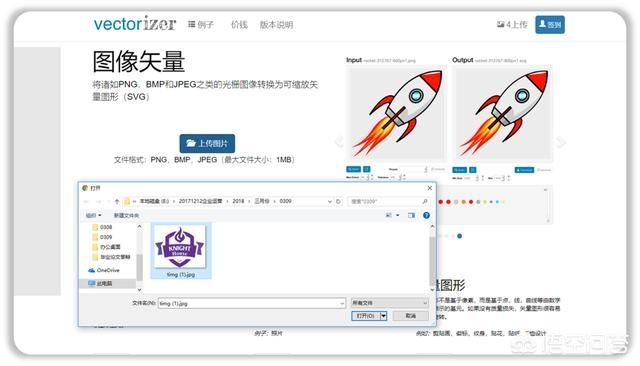The width and height of the screenshot is (640, 366).
Task: Change the view with the view icon
Action: point(389,215)
